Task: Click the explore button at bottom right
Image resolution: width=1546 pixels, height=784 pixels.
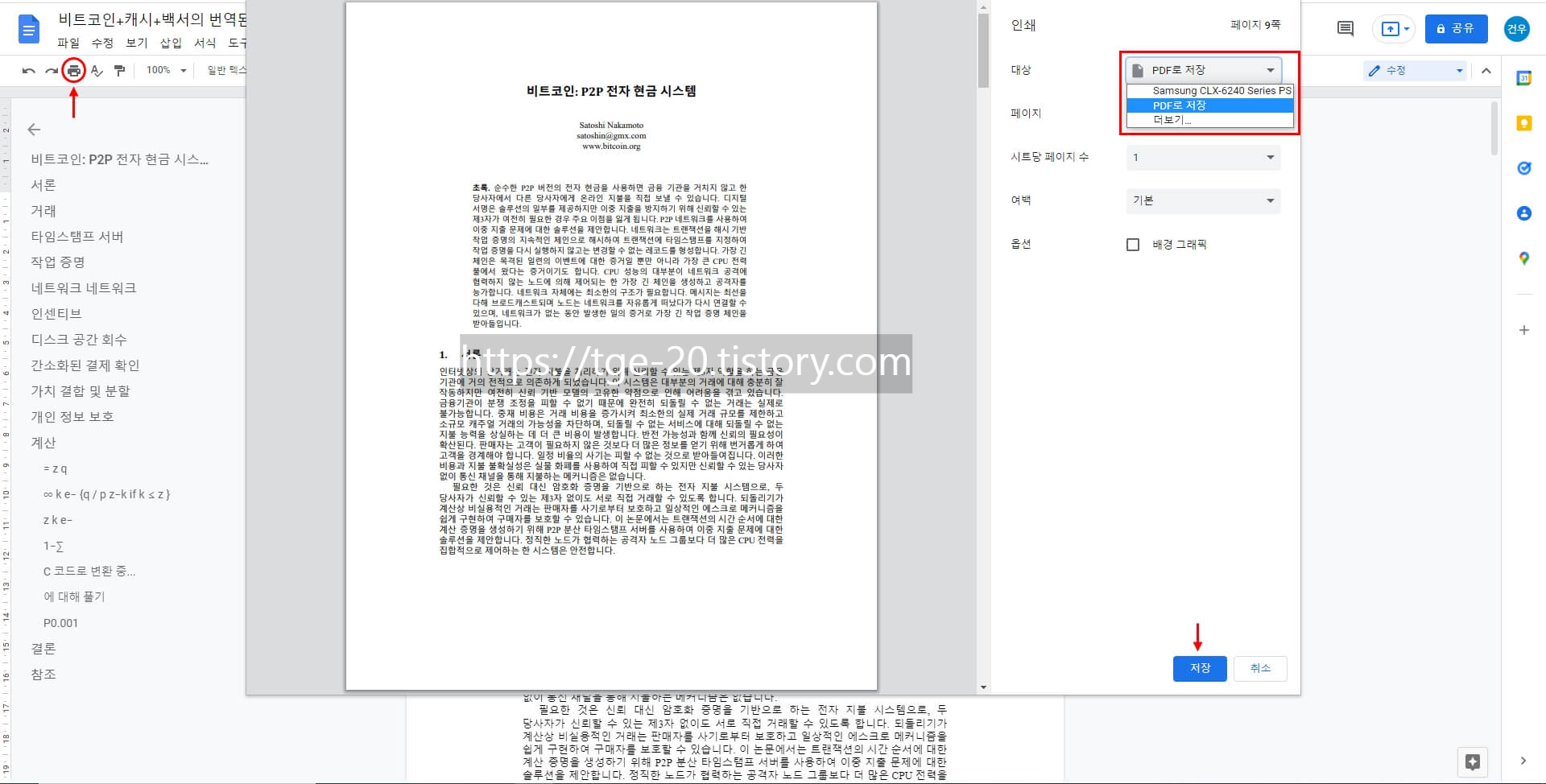Action: point(1473,761)
